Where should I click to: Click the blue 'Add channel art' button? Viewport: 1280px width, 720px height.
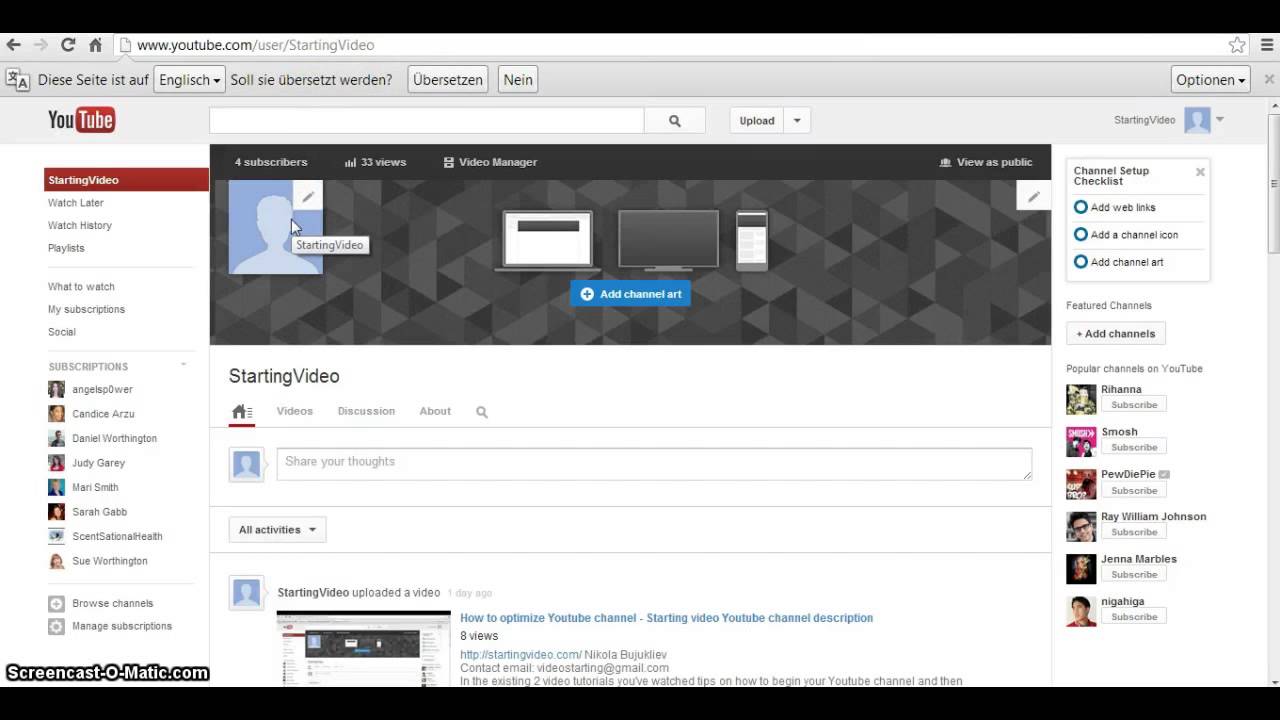click(630, 293)
